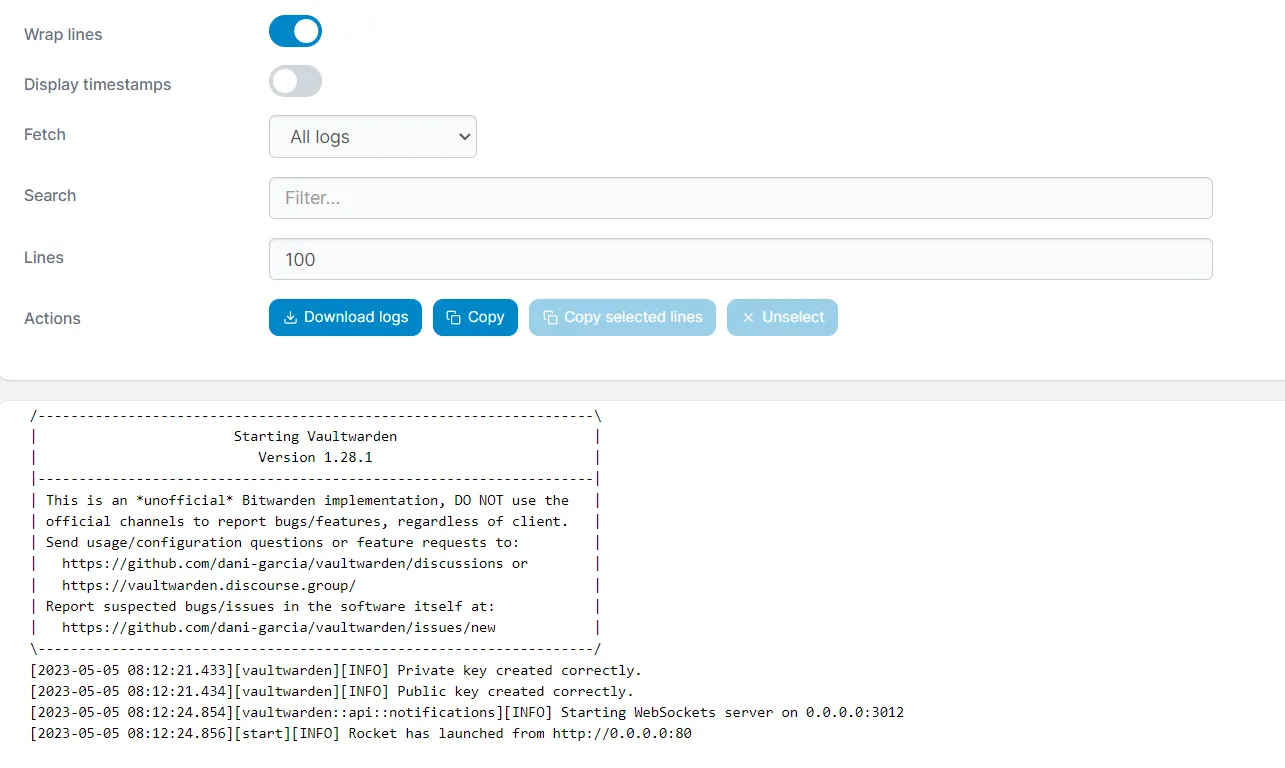The height and width of the screenshot is (768, 1285).
Task: Select the 'Version 1.28.1' log line
Action: 315,457
